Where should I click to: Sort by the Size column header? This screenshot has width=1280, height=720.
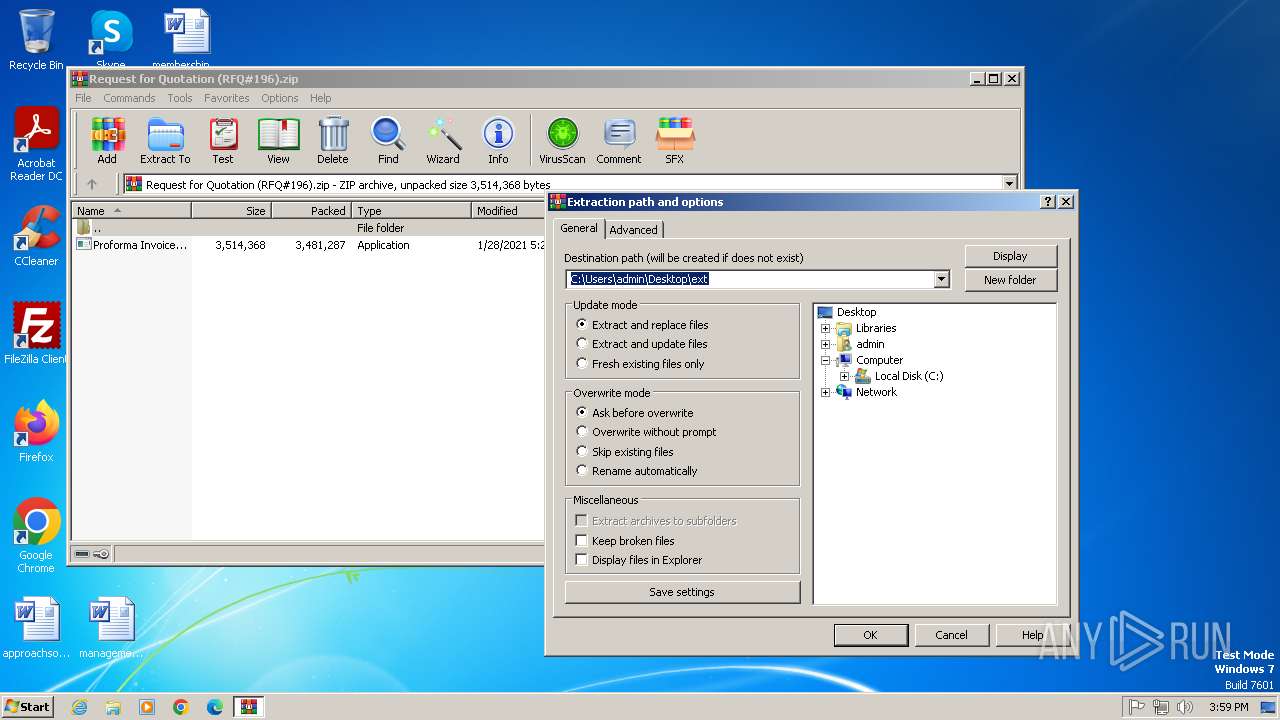coord(231,211)
